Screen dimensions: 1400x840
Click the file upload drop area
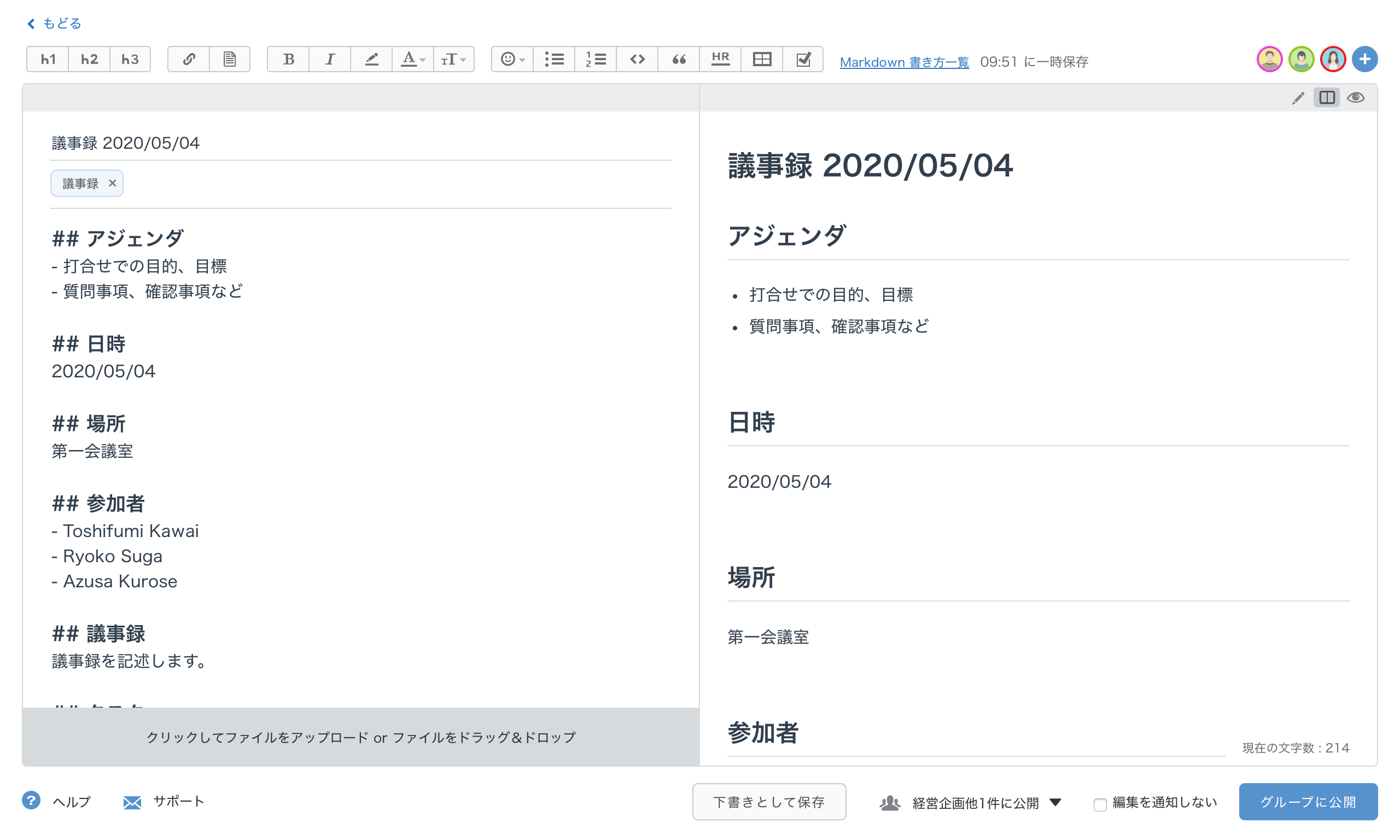click(360, 737)
